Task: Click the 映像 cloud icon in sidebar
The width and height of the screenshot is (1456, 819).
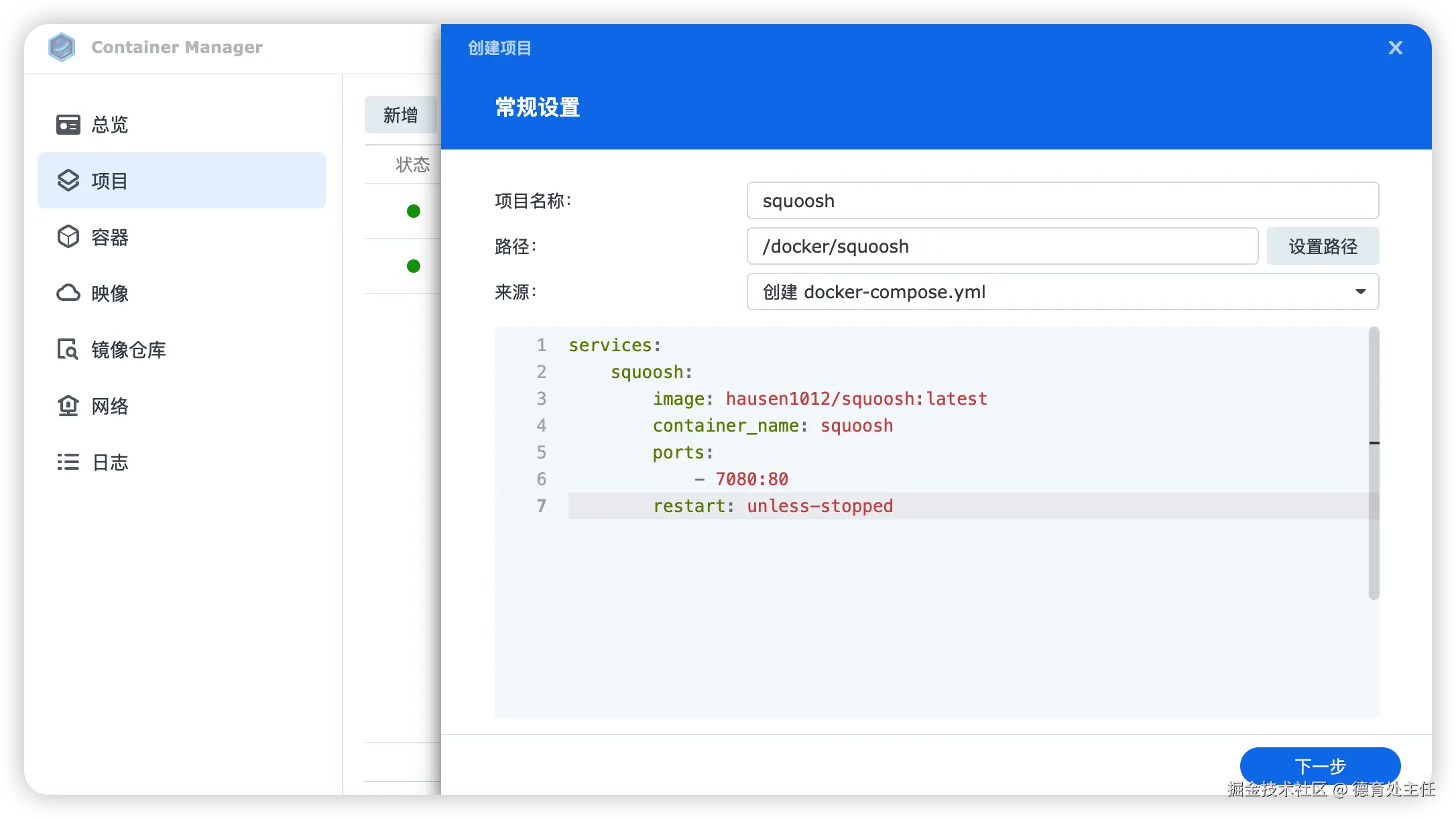Action: pyautogui.click(x=68, y=293)
